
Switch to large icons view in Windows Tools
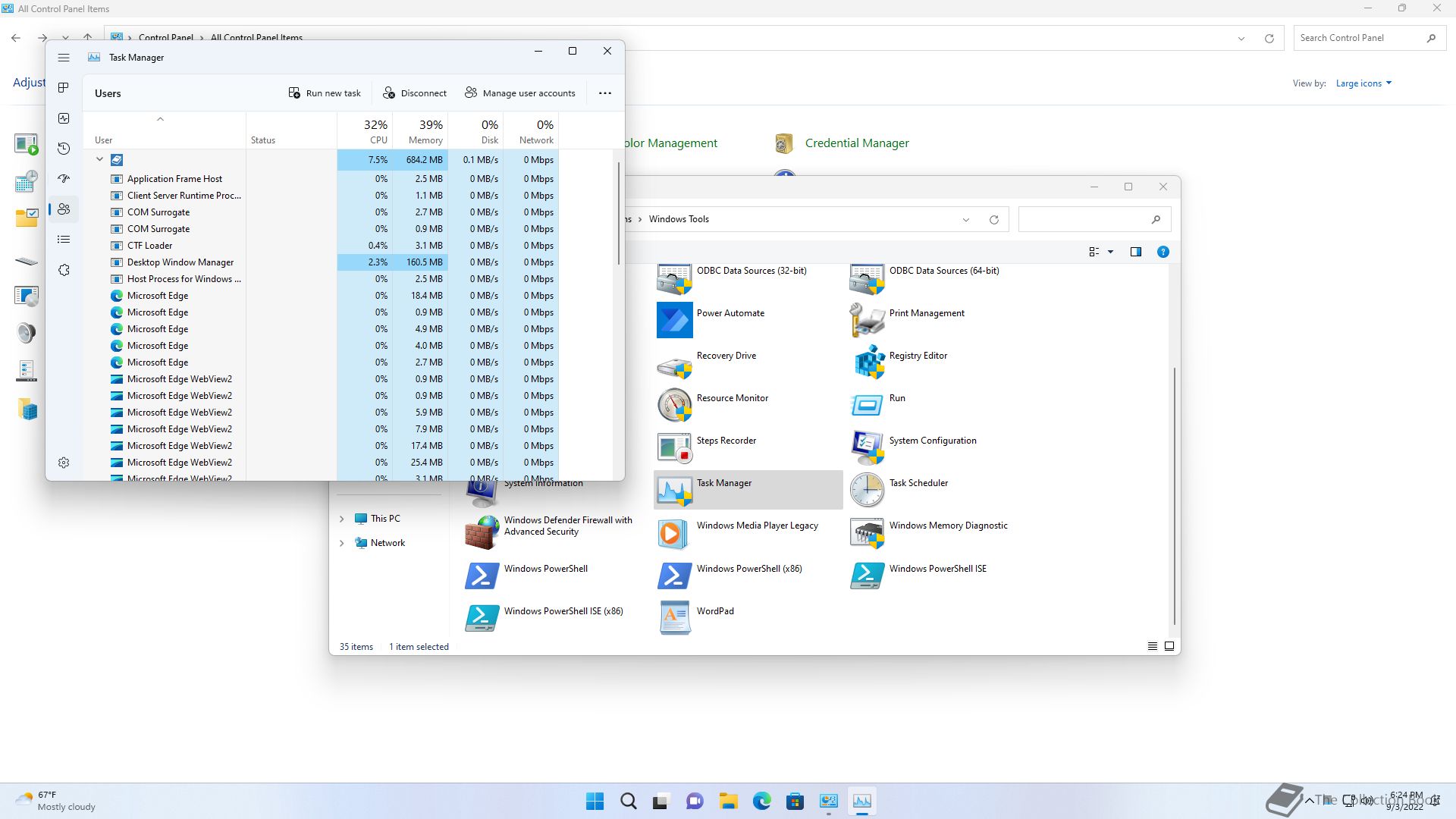1169,647
